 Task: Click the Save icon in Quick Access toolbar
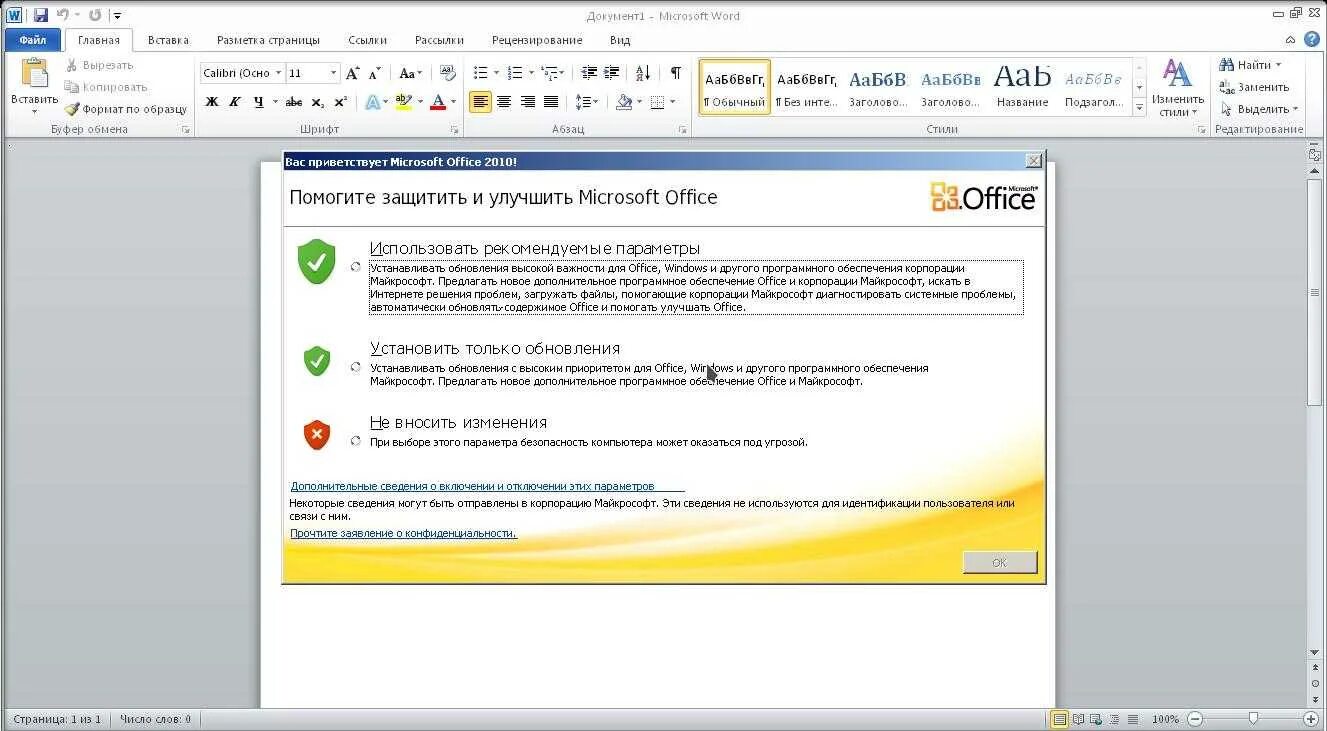41,15
